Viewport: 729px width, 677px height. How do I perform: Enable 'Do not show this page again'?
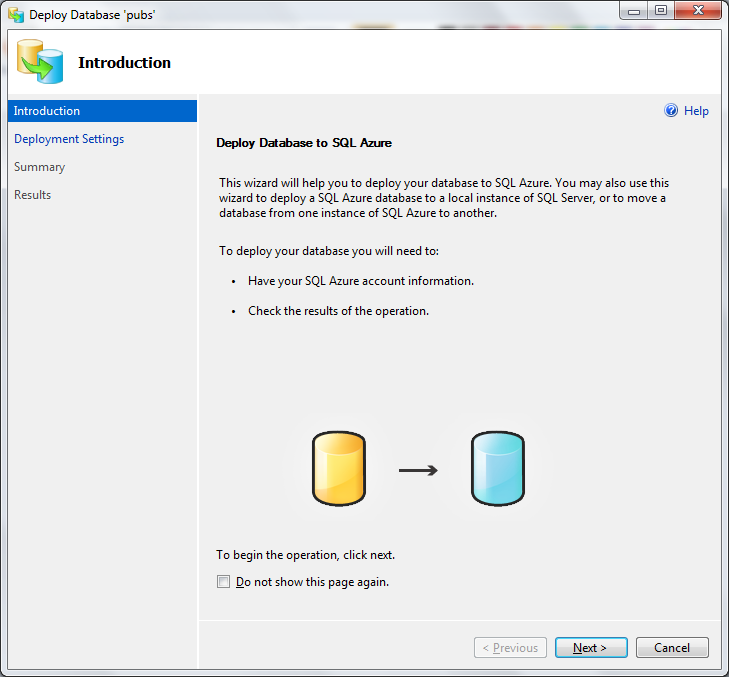[224, 582]
